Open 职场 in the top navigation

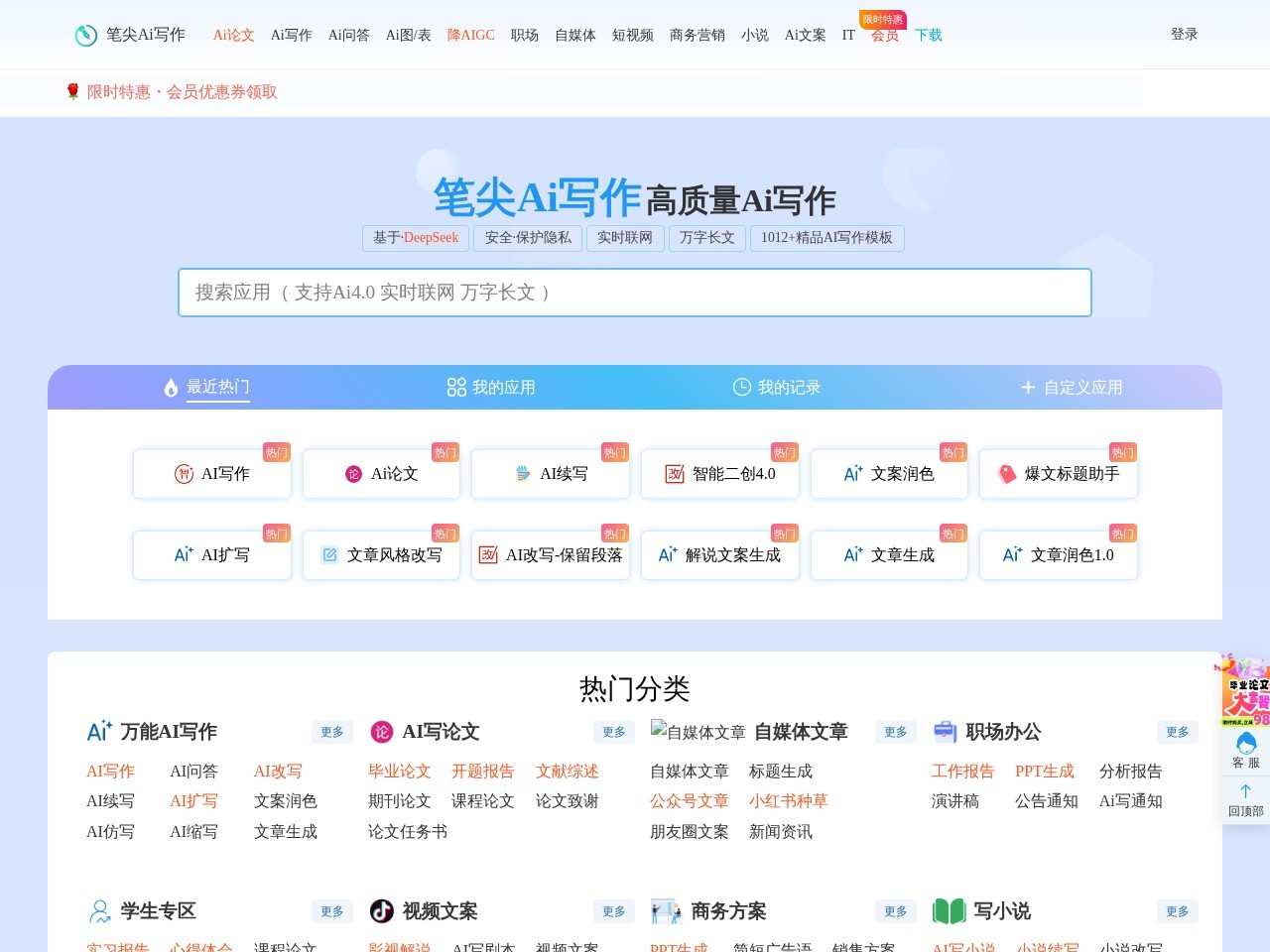click(x=525, y=35)
